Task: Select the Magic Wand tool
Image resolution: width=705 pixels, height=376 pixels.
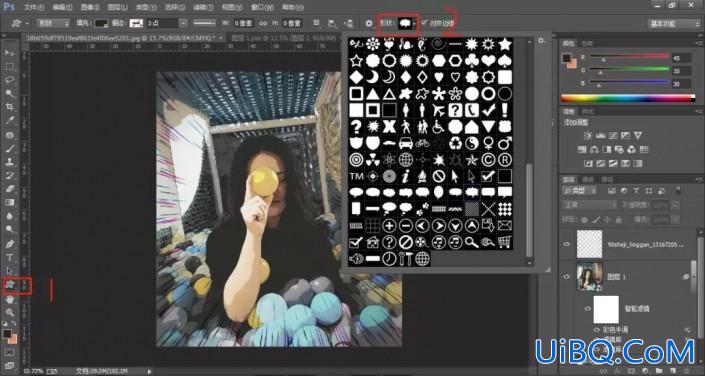Action: tap(9, 94)
